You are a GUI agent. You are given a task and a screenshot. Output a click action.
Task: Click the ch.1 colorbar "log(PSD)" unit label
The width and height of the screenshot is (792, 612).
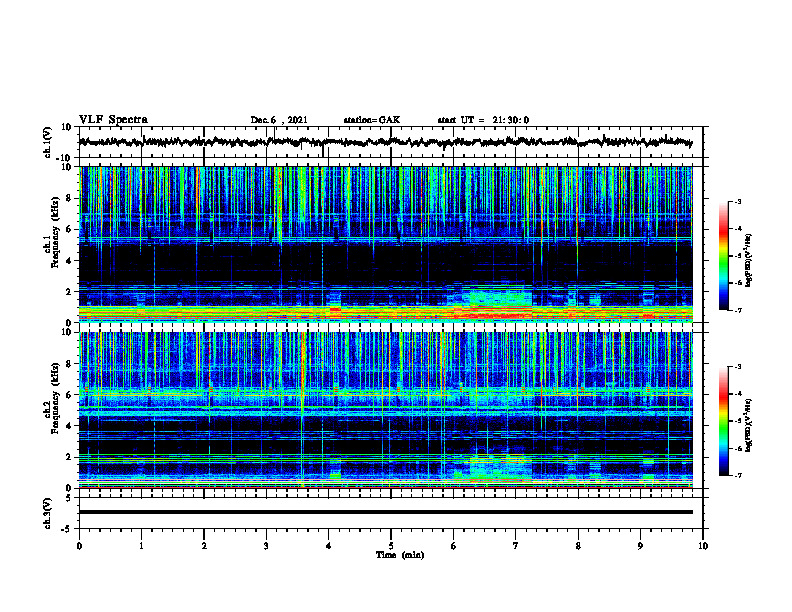pyautogui.click(x=749, y=261)
